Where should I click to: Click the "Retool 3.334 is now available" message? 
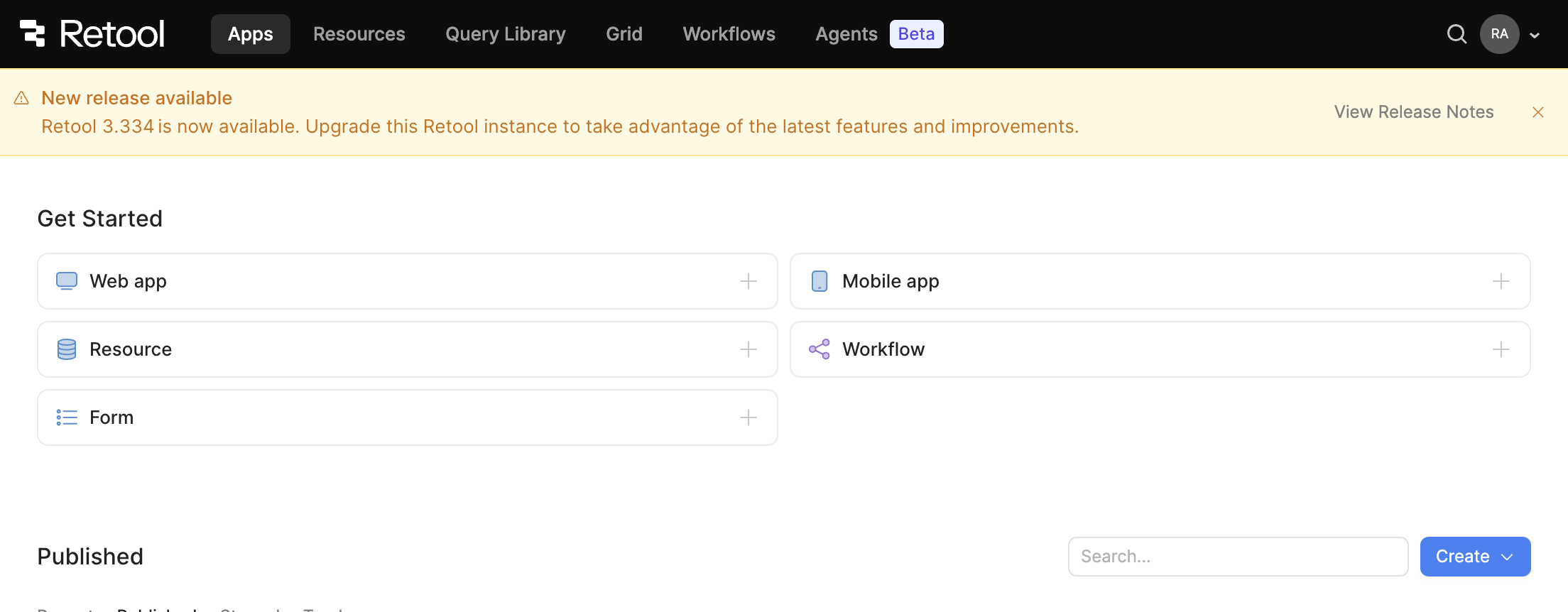[x=560, y=126]
